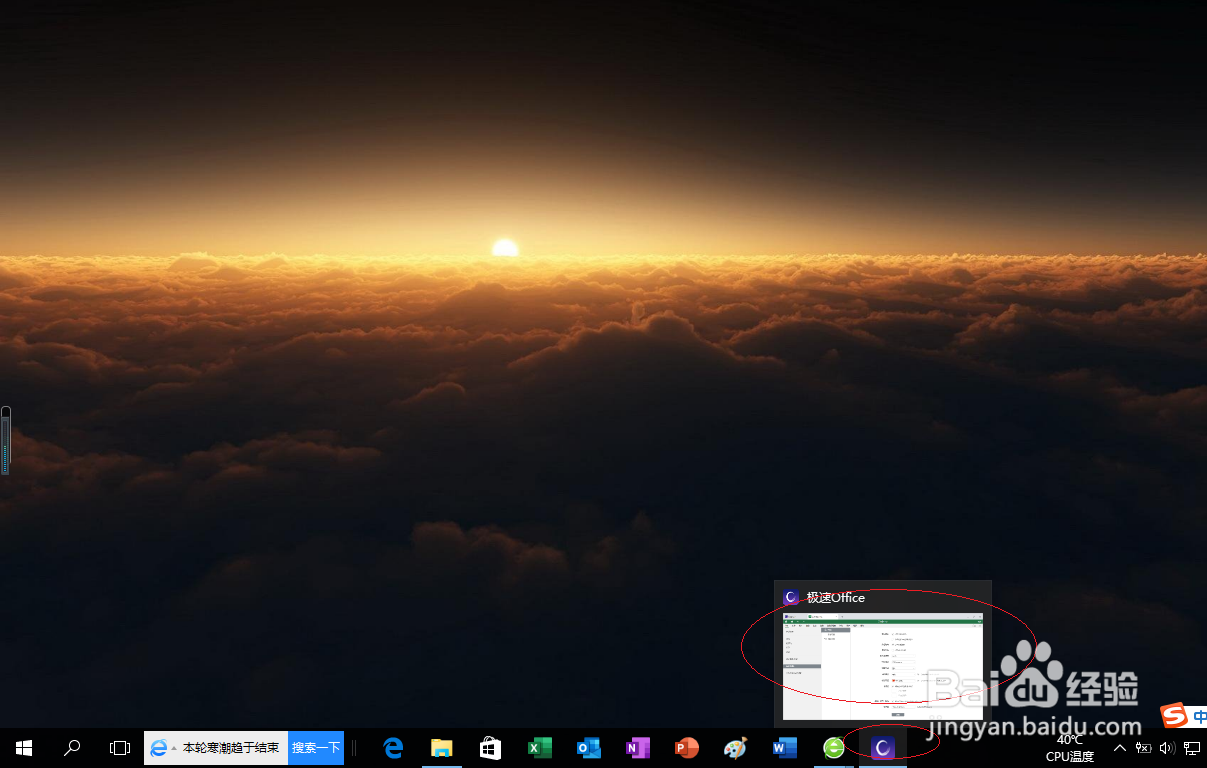1207x768 pixels.
Task: Launch Word from the taskbar
Action: click(784, 748)
